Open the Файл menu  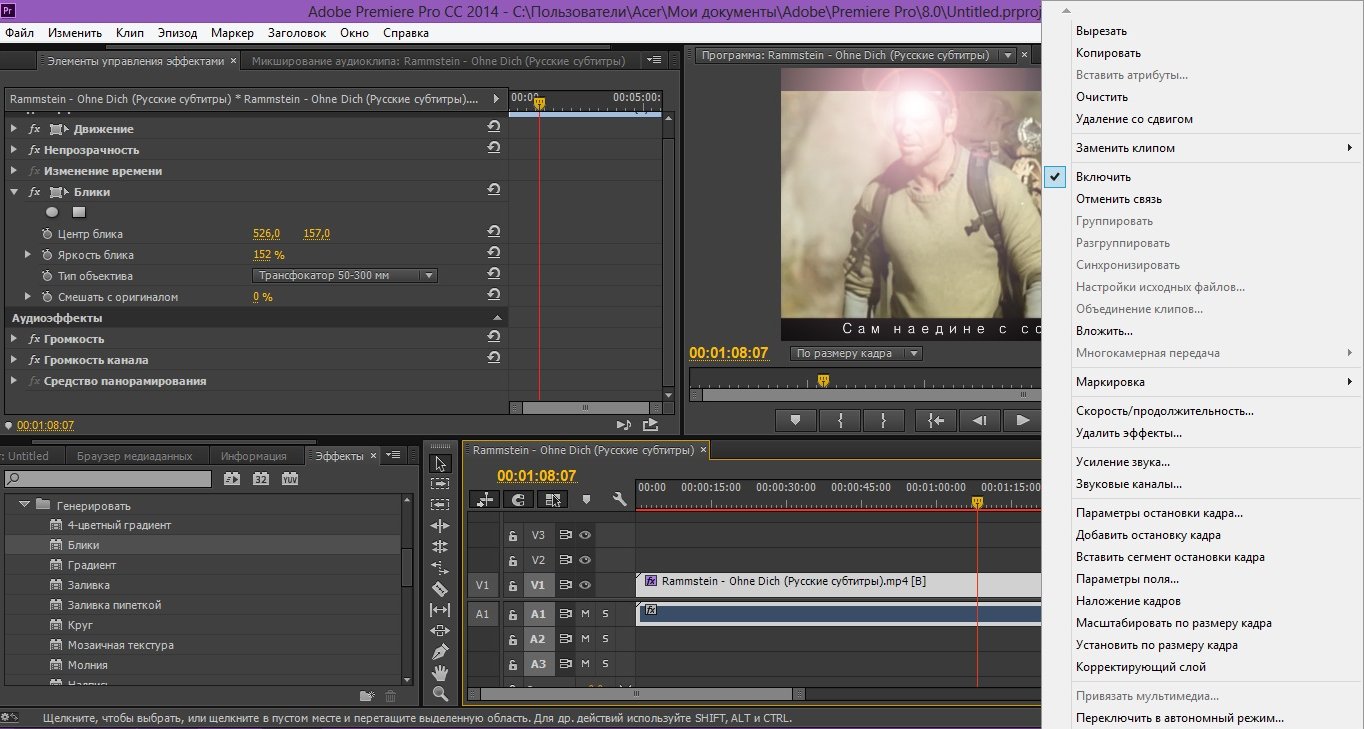point(20,33)
